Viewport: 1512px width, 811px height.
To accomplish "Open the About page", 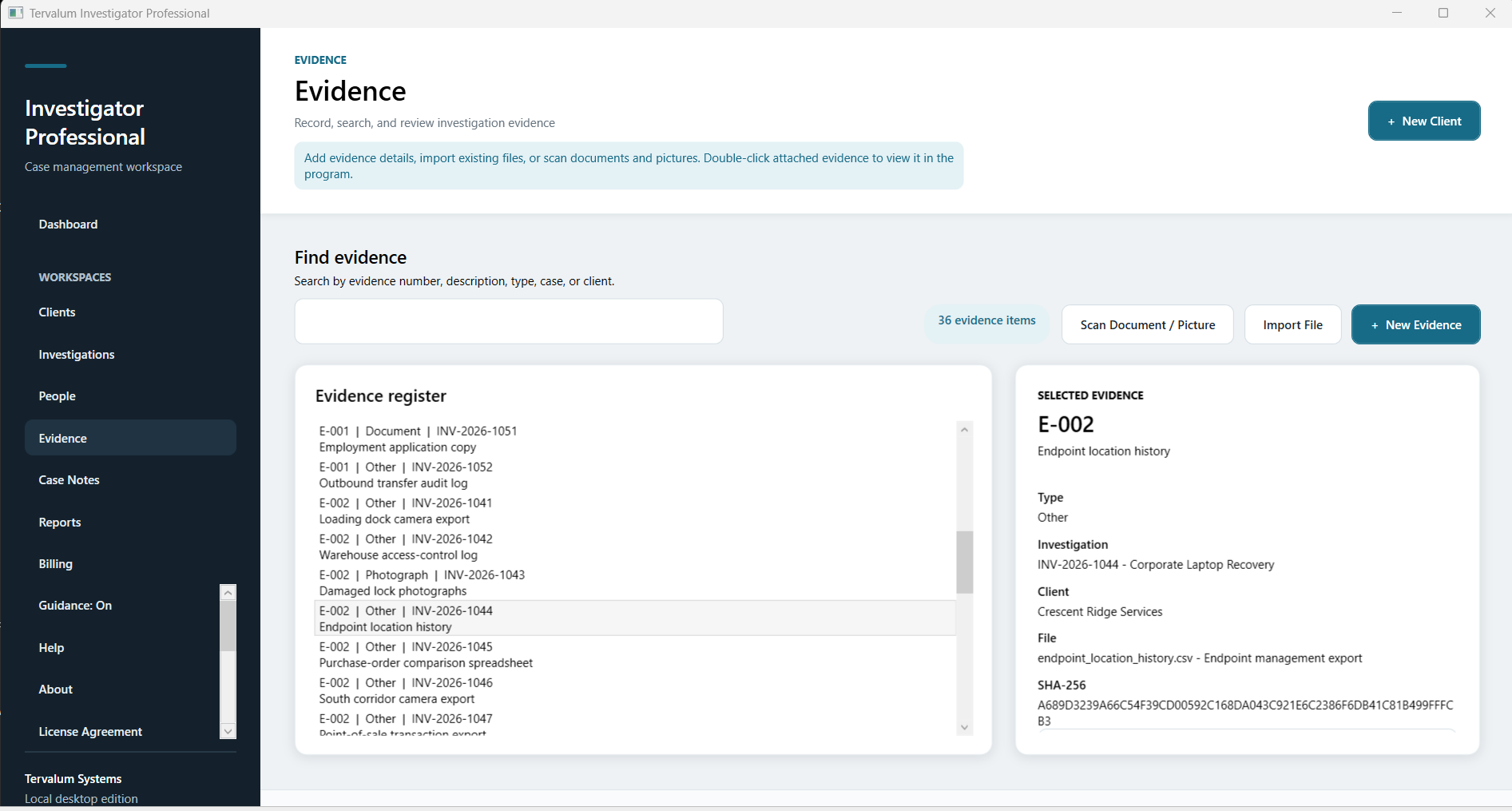I will (121, 690).
